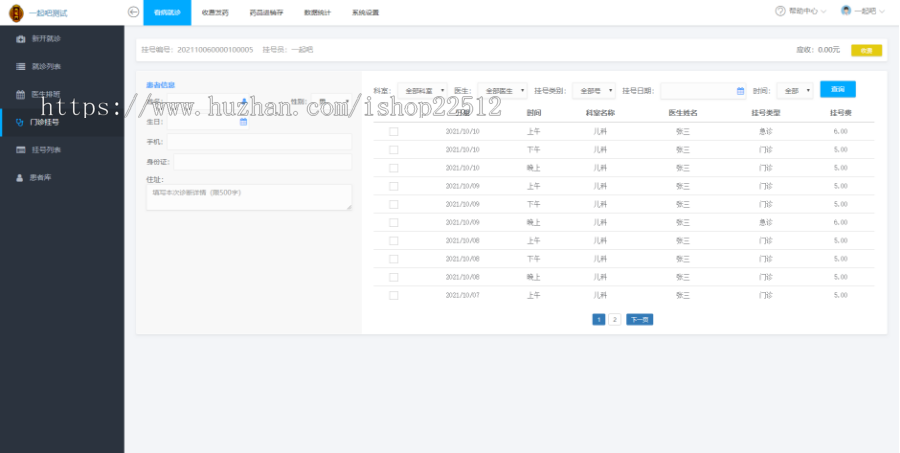The image size is (900, 453).
Task: Click the 手机 phone input field
Action: click(x=259, y=142)
